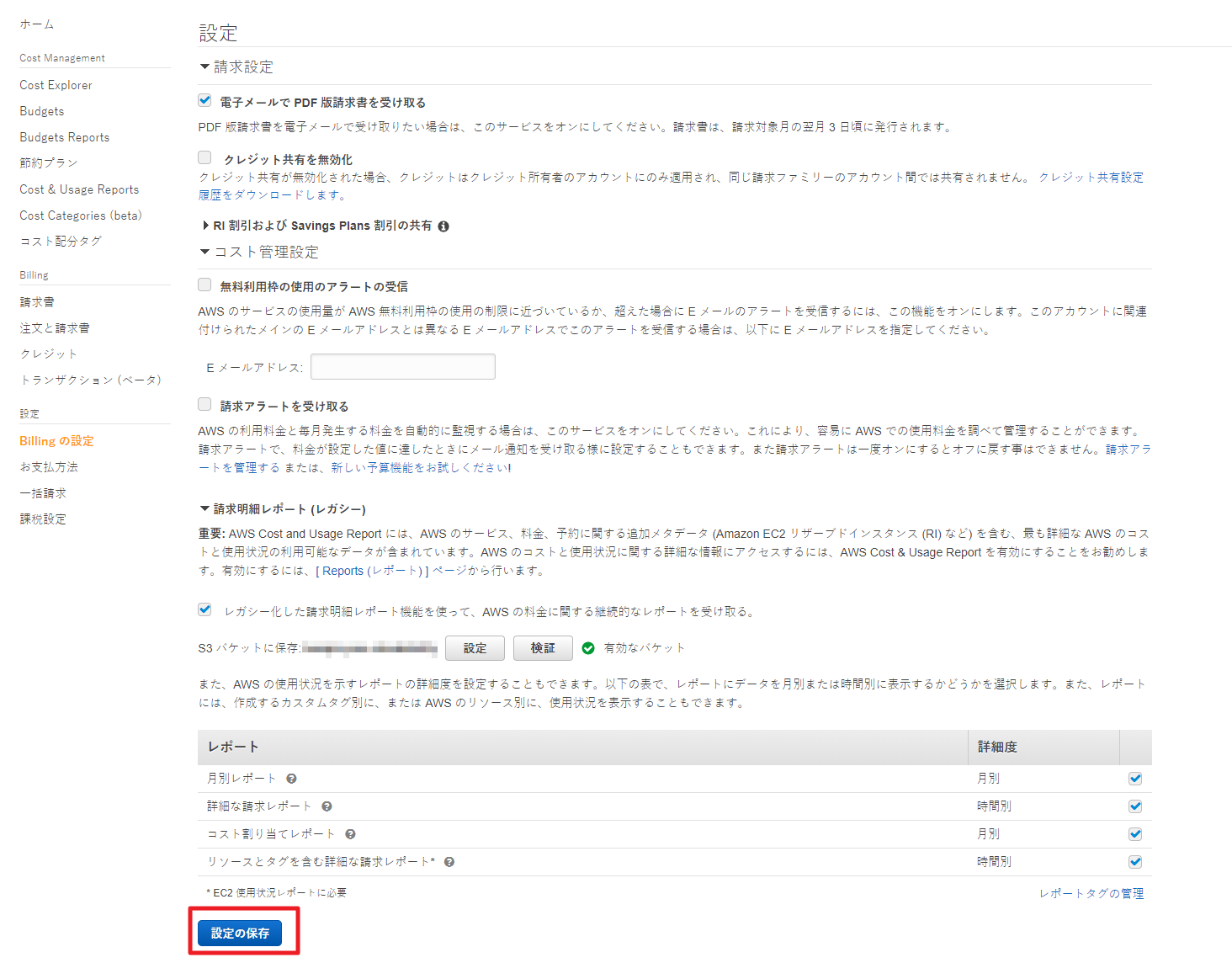Collapse the コスト管理設定 section

coord(204,252)
